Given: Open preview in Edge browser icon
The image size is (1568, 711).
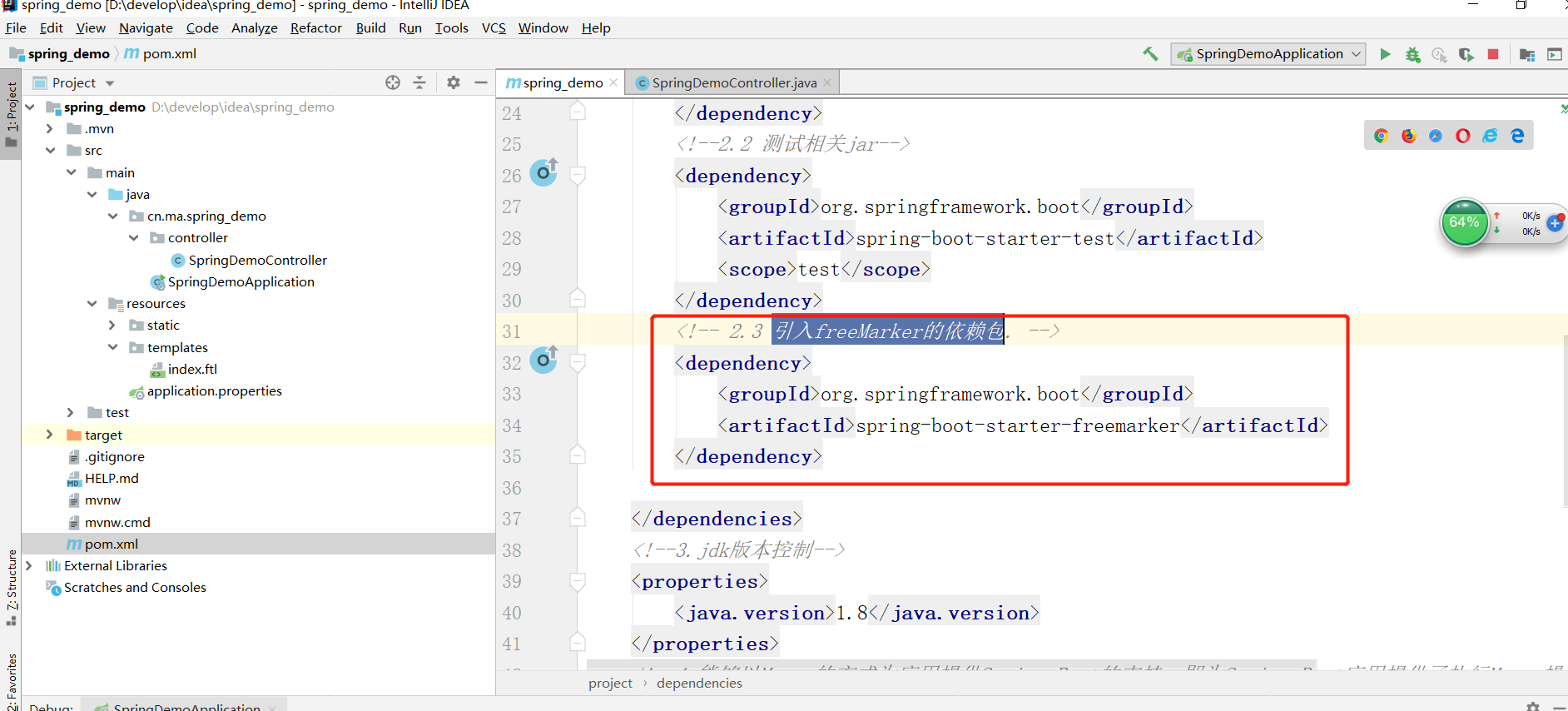Looking at the screenshot, I should click(x=1517, y=136).
